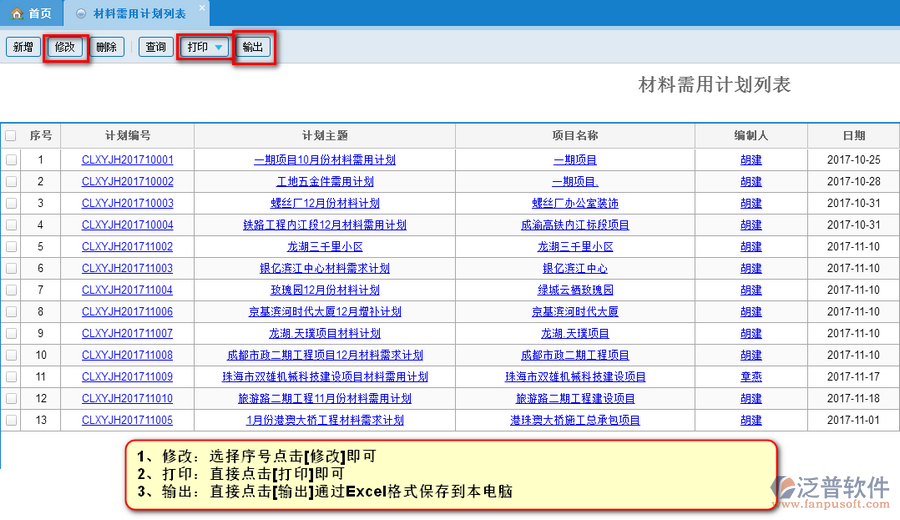Click the 计划主题 column header

pyautogui.click(x=325, y=135)
